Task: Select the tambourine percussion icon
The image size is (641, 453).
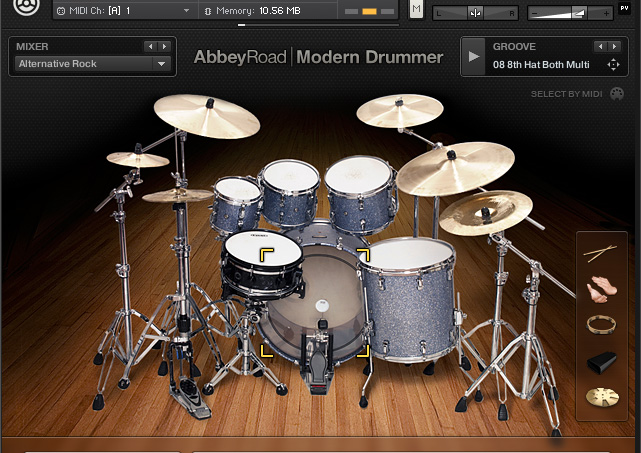Action: click(x=601, y=325)
